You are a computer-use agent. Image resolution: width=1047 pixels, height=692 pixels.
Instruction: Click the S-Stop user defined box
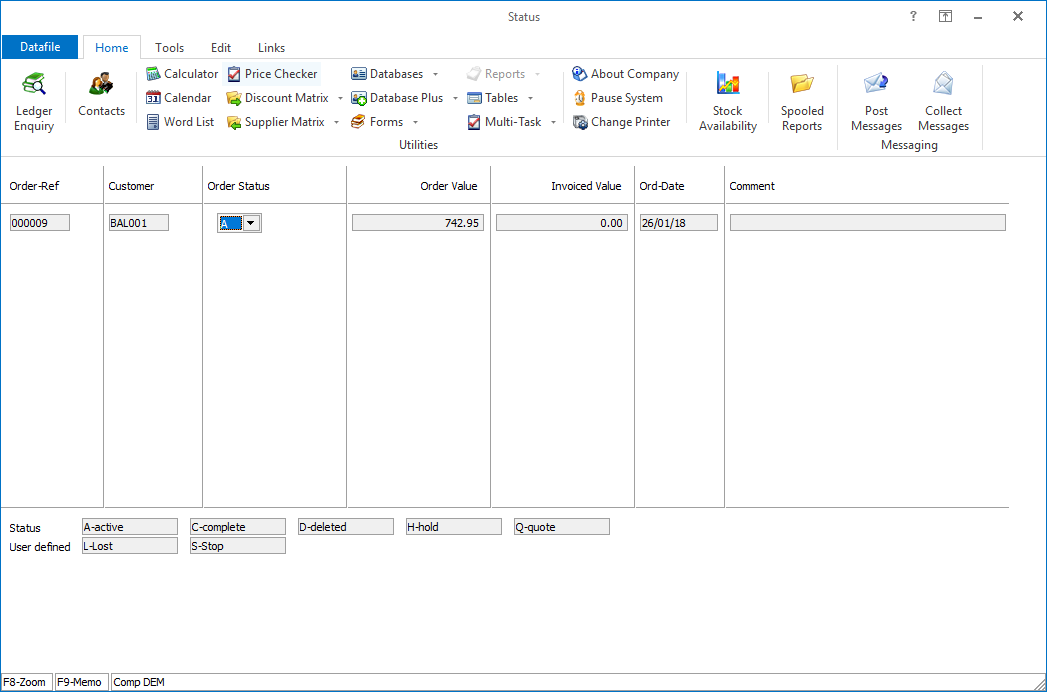tap(238, 546)
